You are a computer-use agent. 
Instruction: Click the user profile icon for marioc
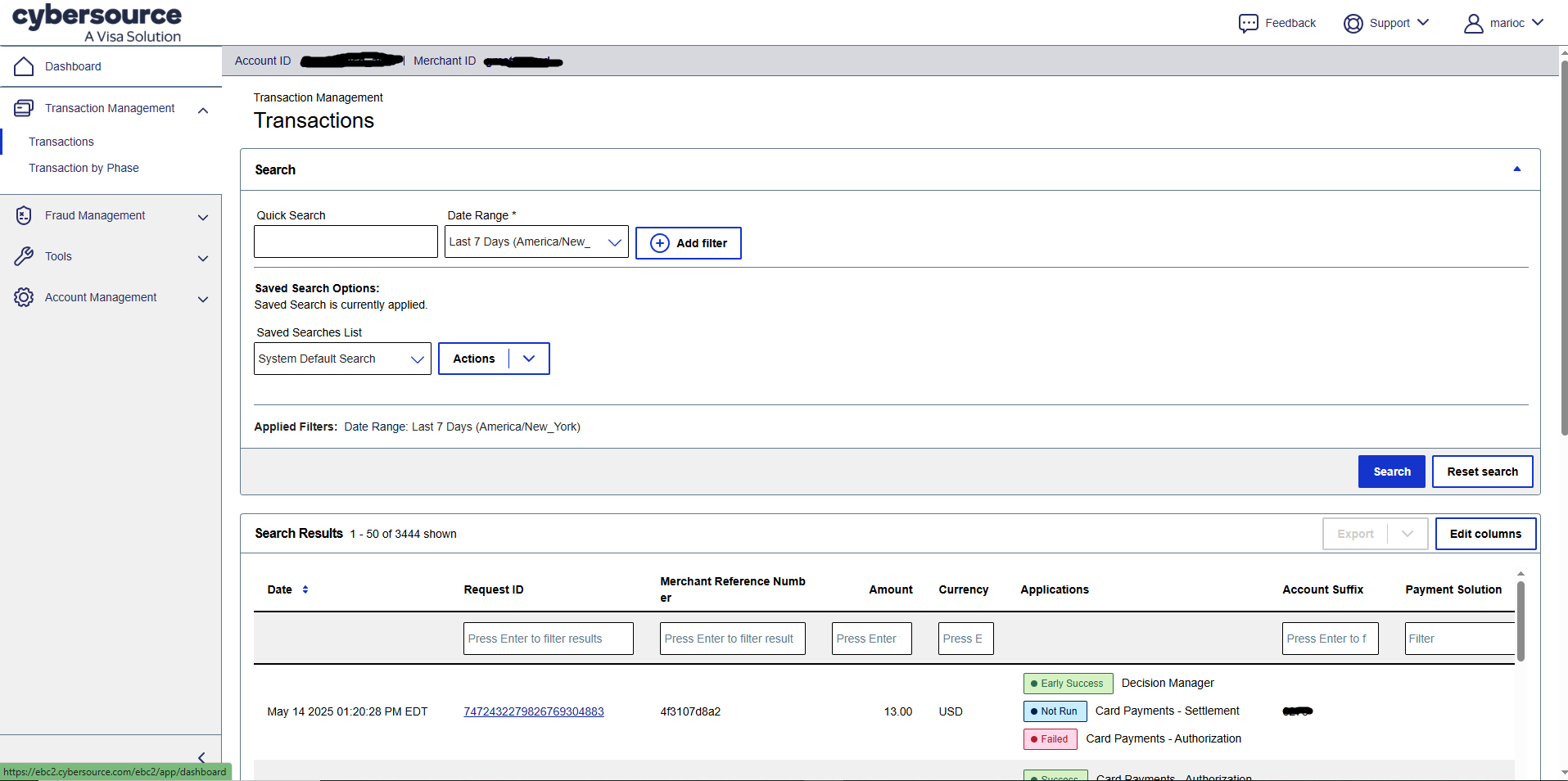1474,23
